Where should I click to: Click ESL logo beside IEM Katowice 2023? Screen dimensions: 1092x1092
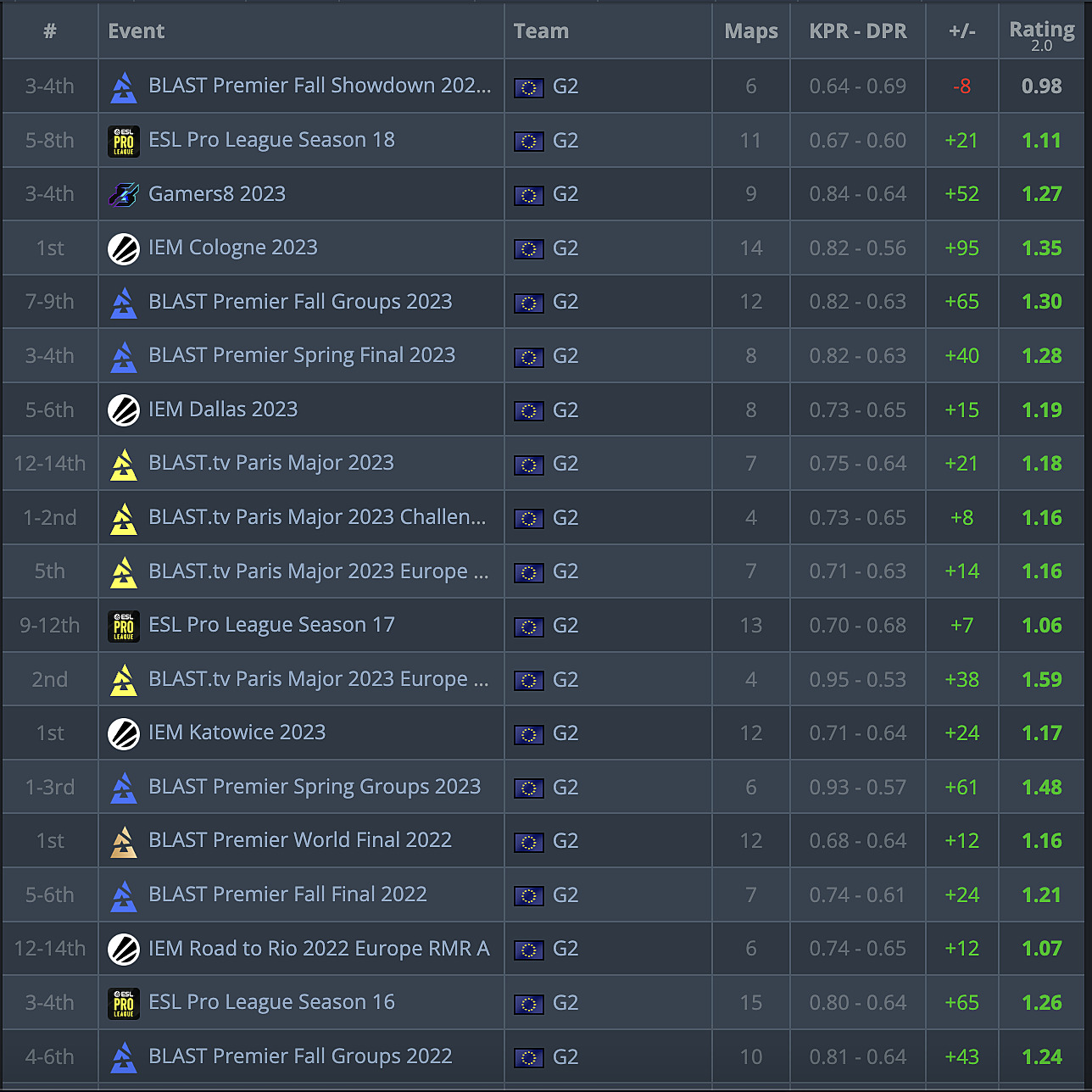[x=124, y=734]
